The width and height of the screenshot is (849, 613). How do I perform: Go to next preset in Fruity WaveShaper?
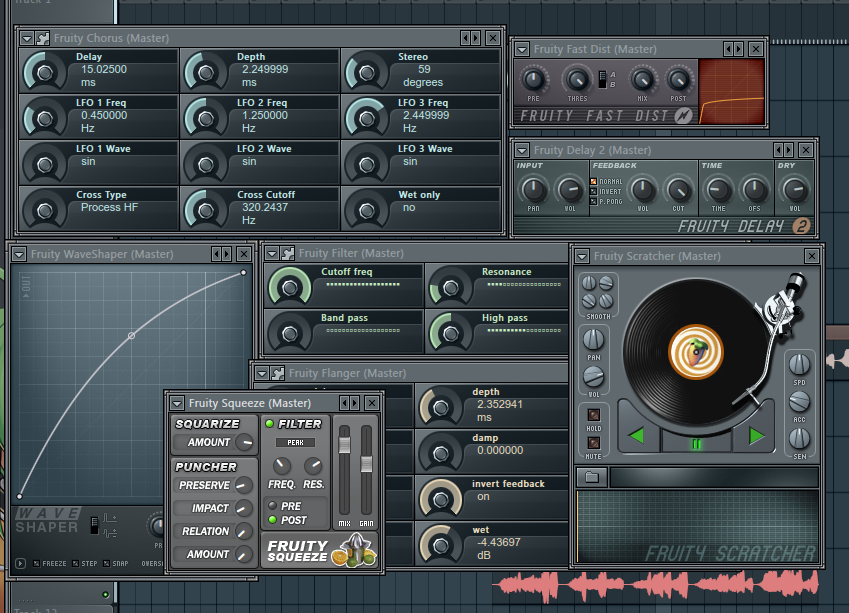pos(227,254)
